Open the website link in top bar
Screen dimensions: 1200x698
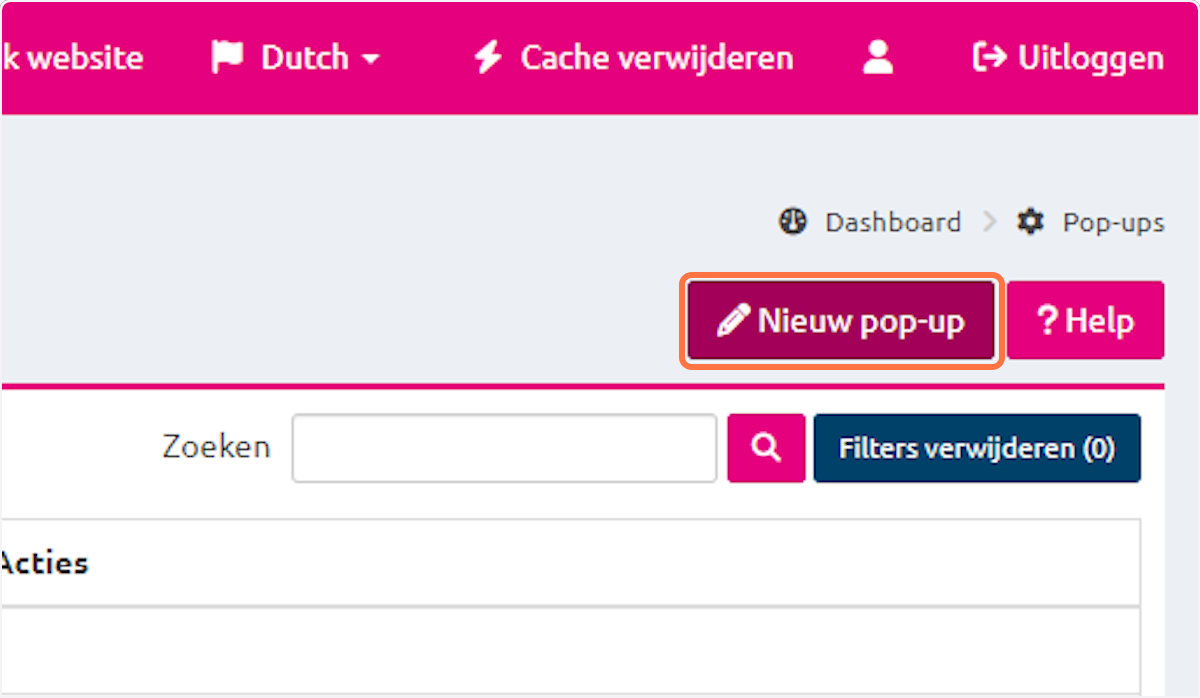(75, 58)
